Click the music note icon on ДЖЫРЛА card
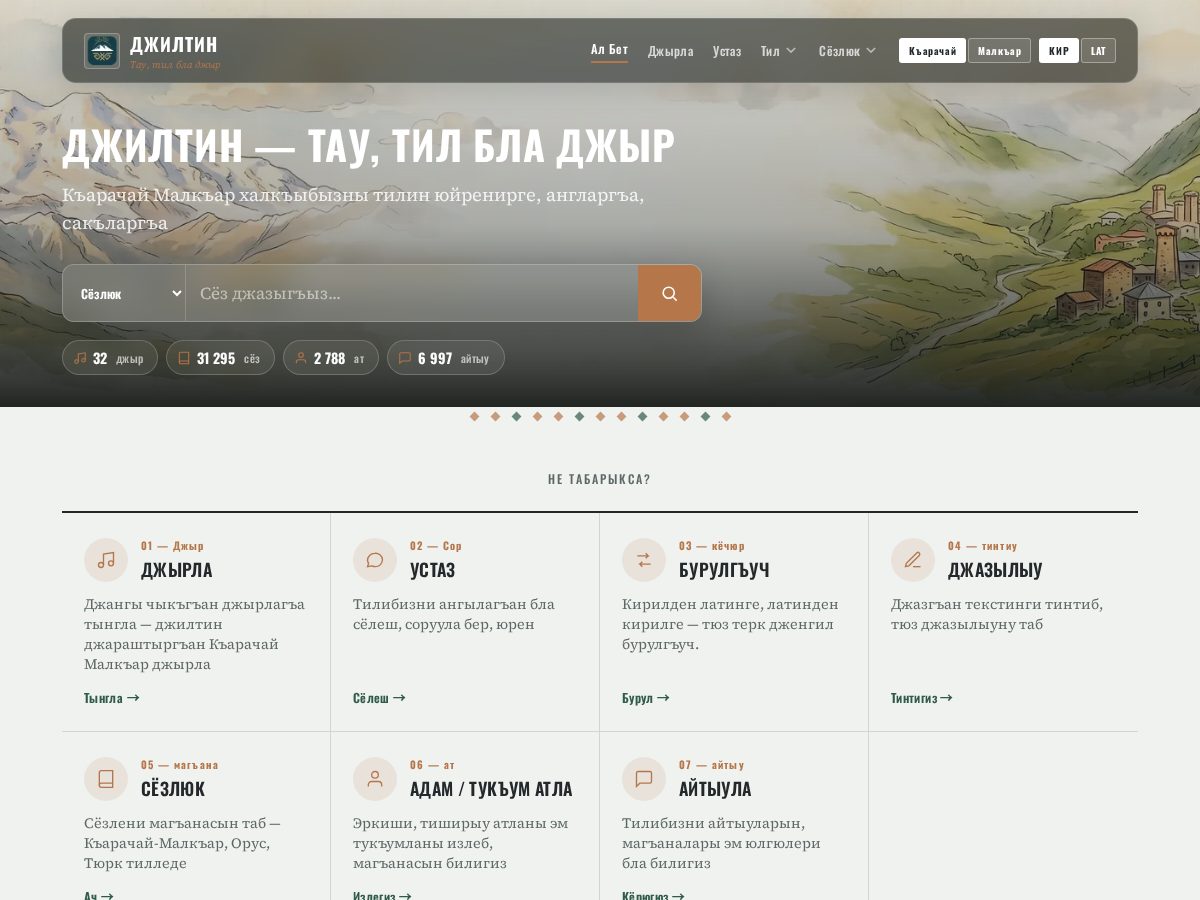The width and height of the screenshot is (1200, 900). pos(106,560)
